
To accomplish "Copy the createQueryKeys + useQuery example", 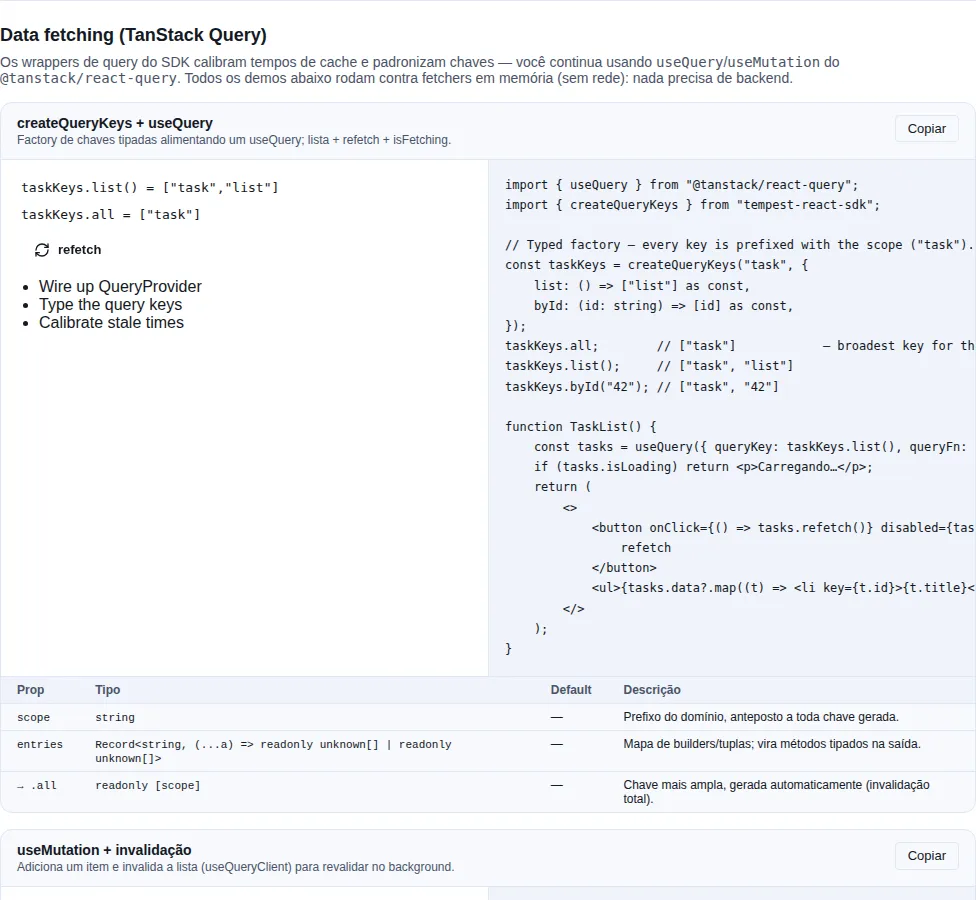I will coord(926,129).
